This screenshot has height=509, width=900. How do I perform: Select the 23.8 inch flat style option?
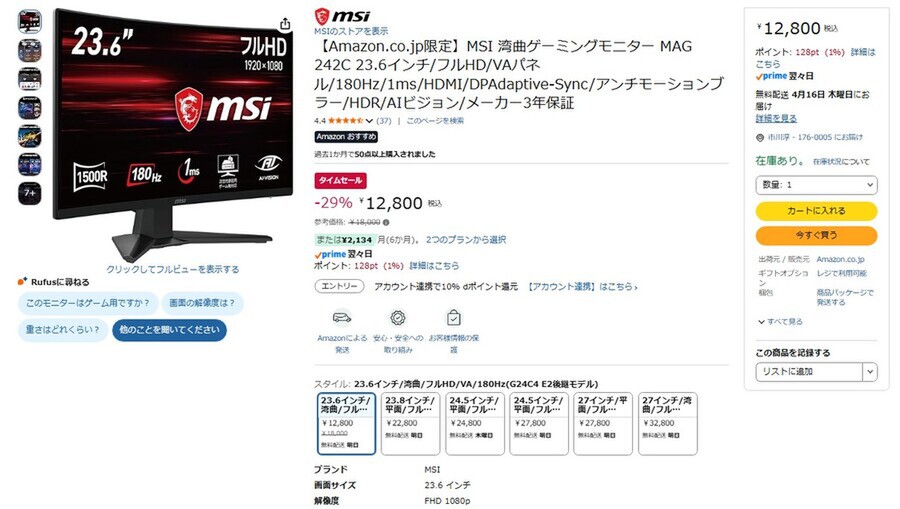[x=410, y=423]
